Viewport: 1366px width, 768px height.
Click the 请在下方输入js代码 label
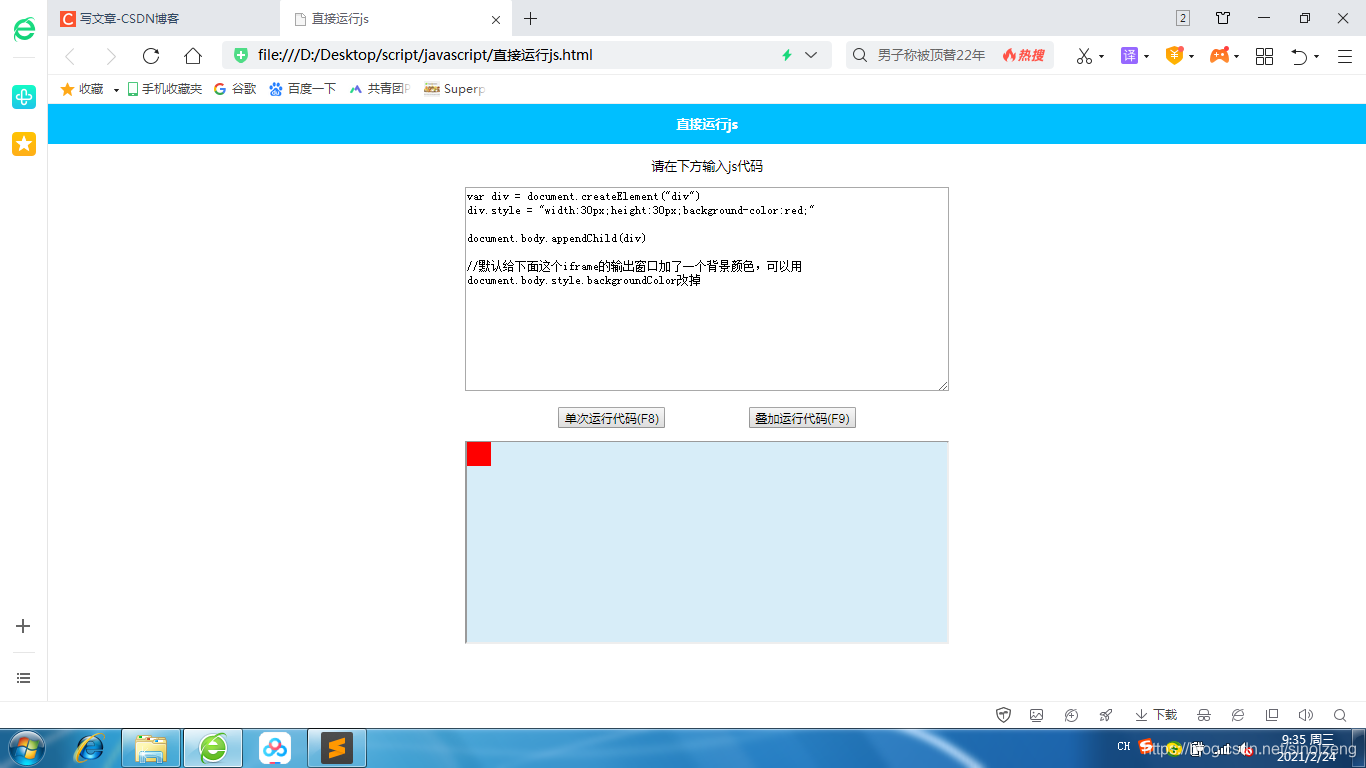[707, 166]
